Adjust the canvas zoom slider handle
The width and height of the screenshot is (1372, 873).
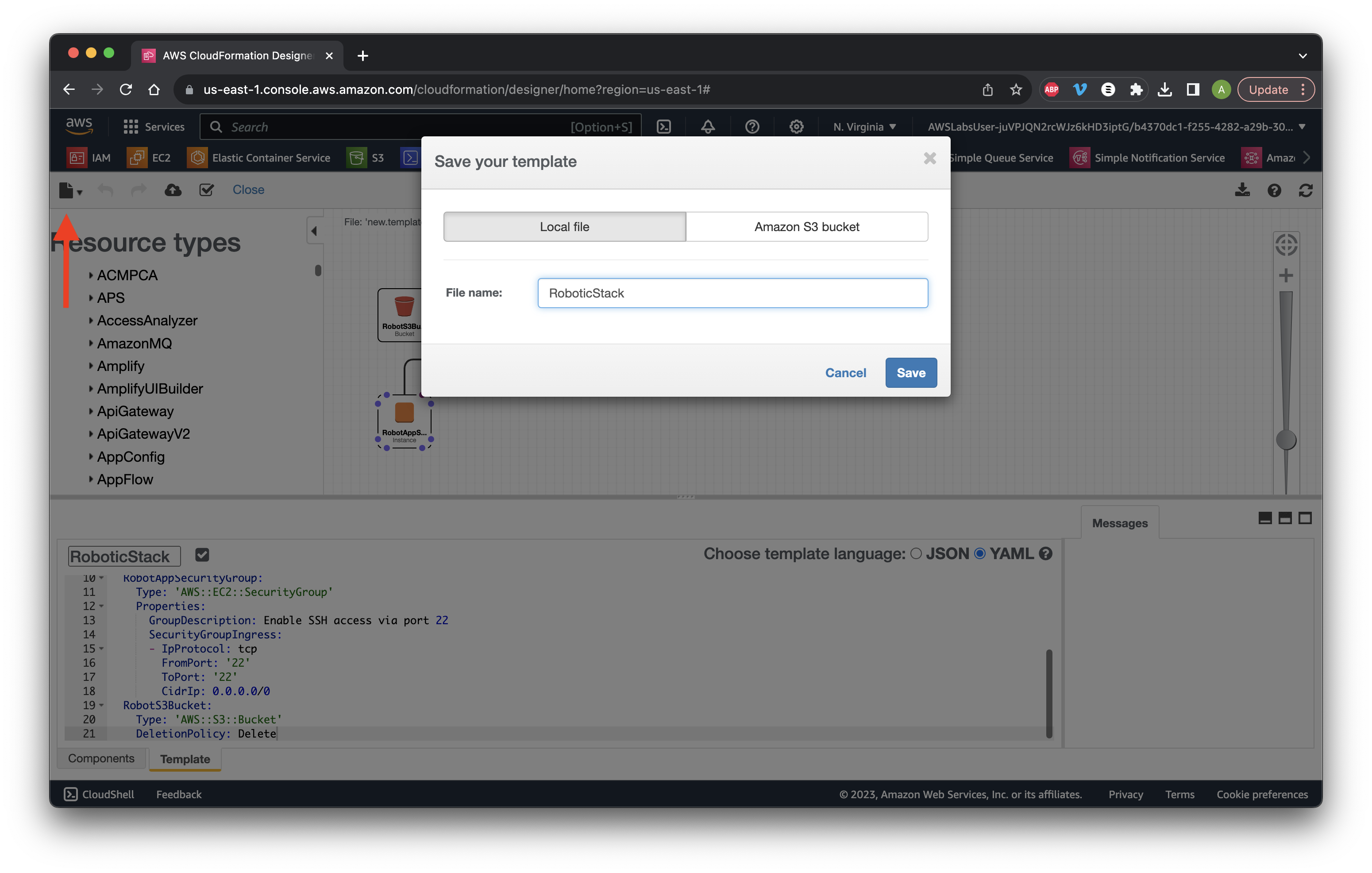click(1285, 440)
